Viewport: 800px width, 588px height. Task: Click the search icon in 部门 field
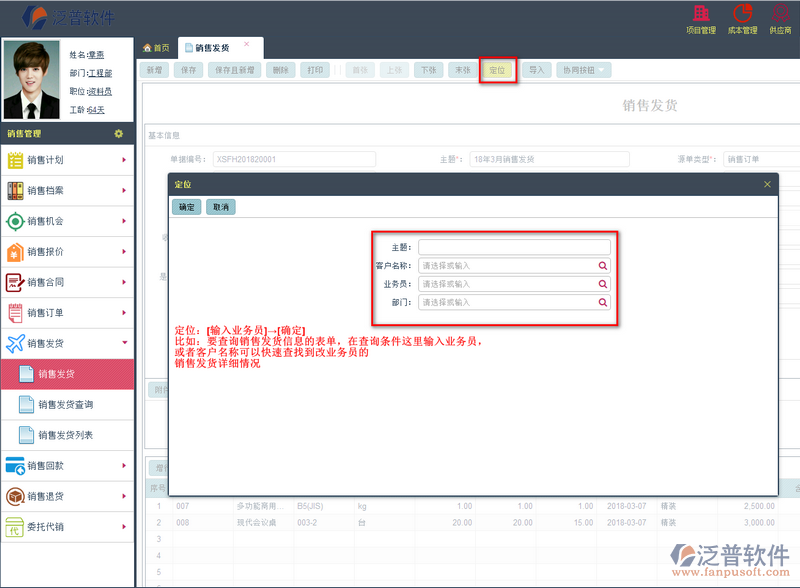[x=603, y=302]
